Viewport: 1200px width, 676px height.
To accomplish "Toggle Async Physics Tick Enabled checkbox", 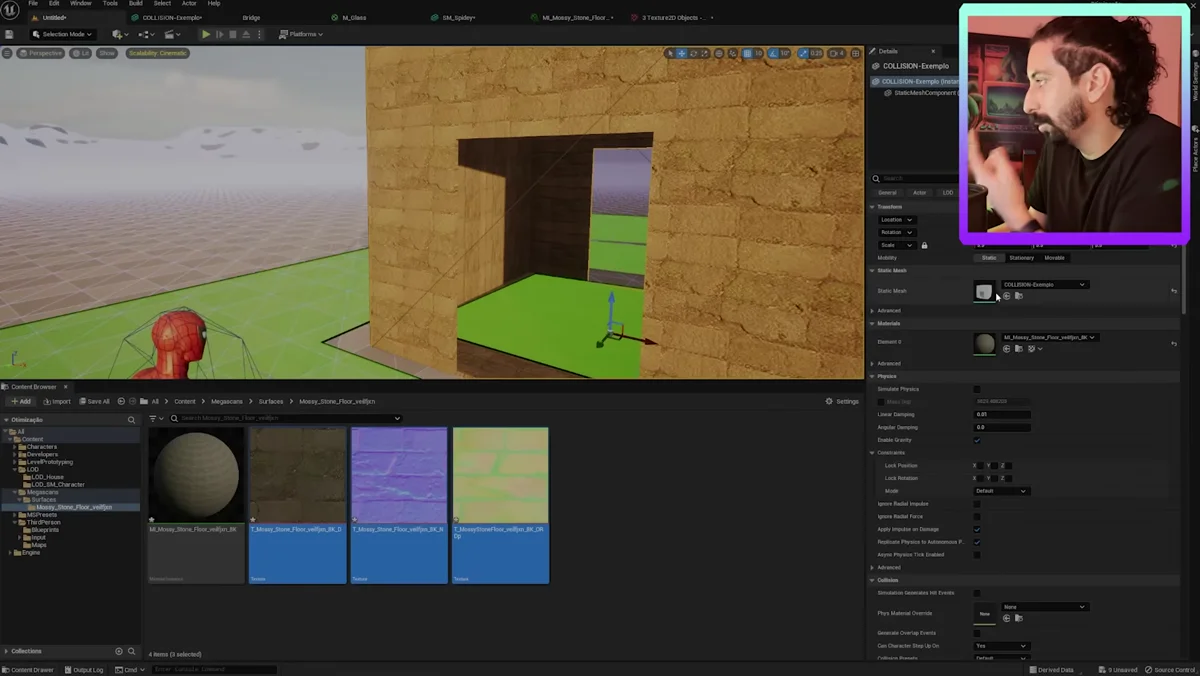I will (x=977, y=554).
